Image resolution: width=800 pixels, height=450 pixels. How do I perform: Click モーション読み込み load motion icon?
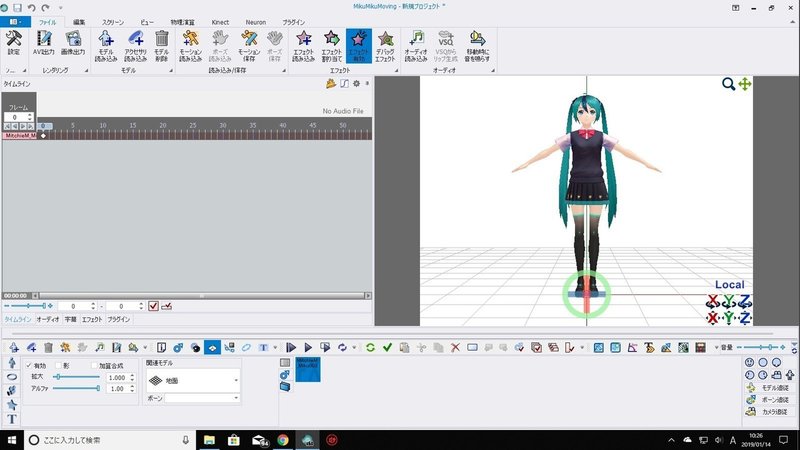point(191,46)
